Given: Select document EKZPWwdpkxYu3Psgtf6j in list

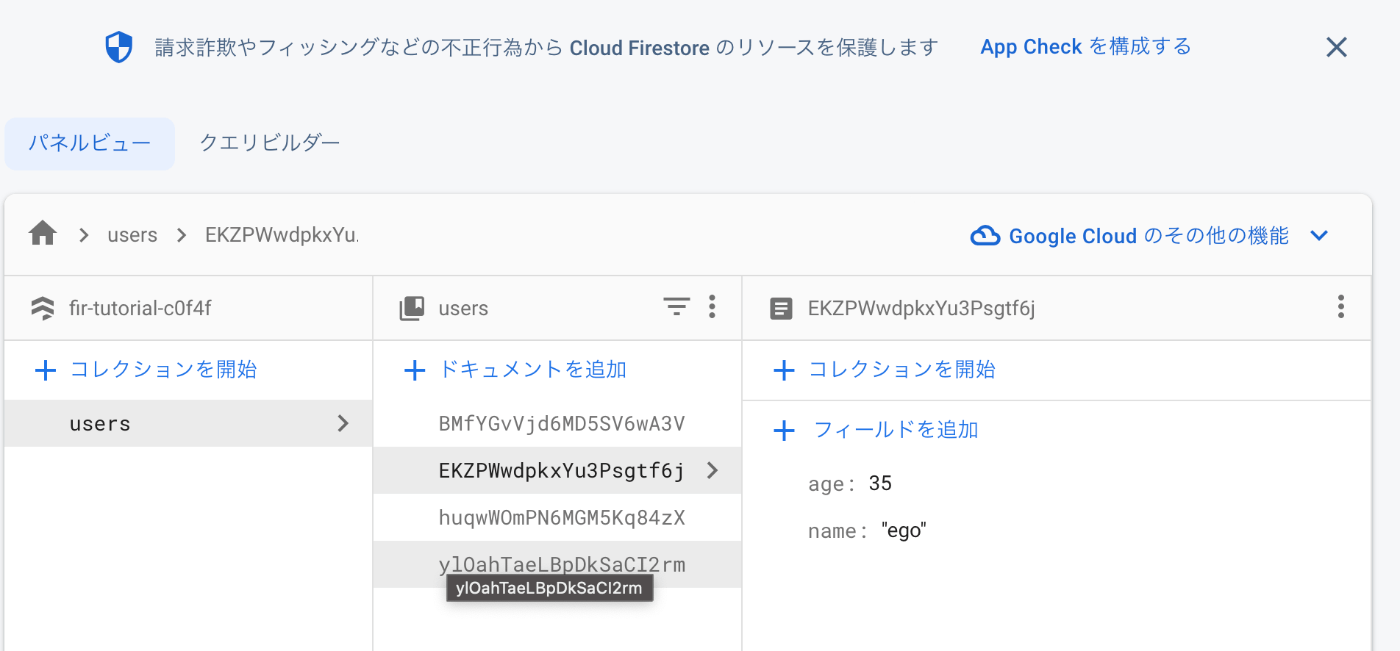Looking at the screenshot, I should [557, 470].
